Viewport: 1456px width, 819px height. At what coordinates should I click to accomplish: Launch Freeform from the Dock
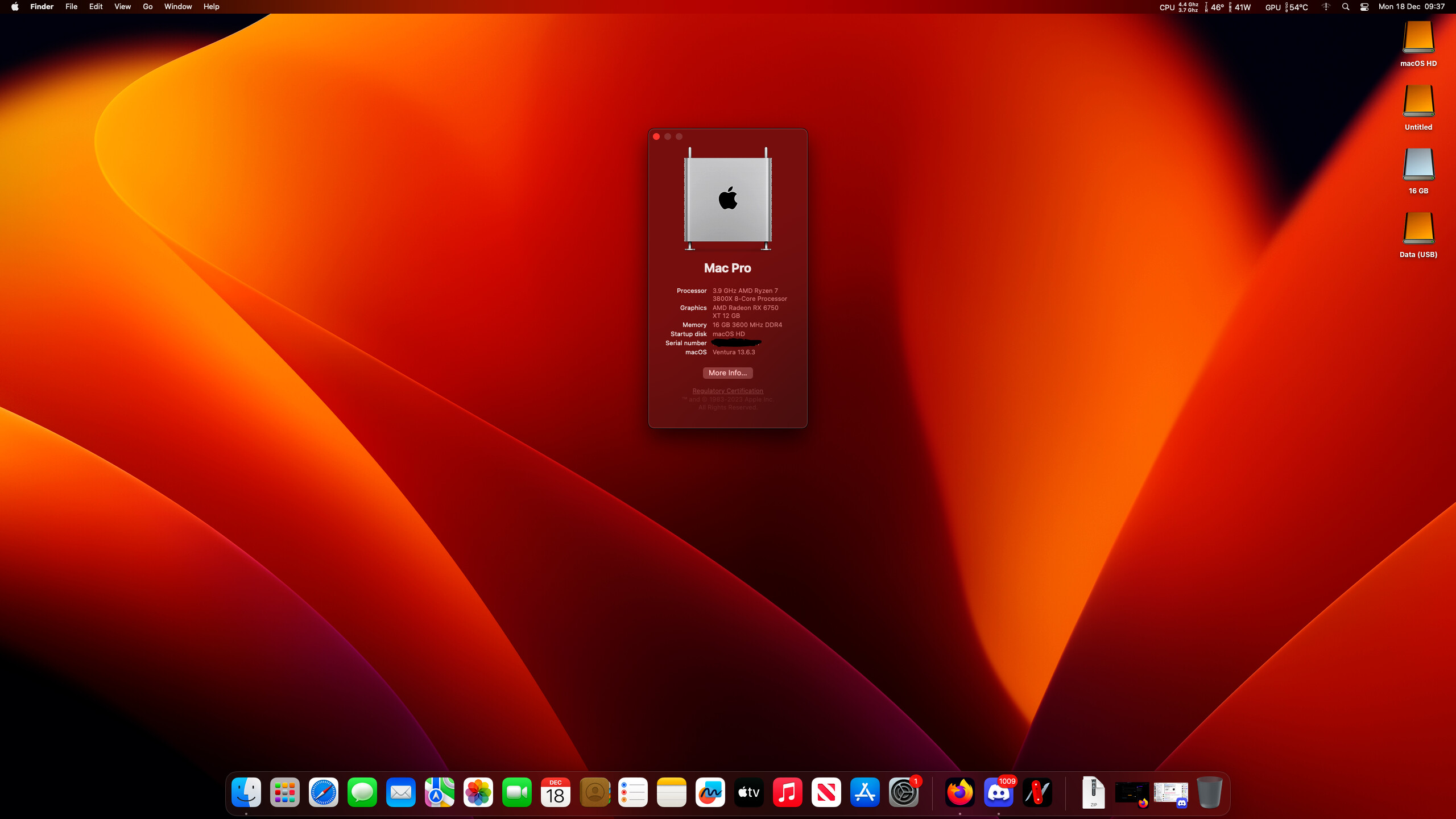(710, 792)
